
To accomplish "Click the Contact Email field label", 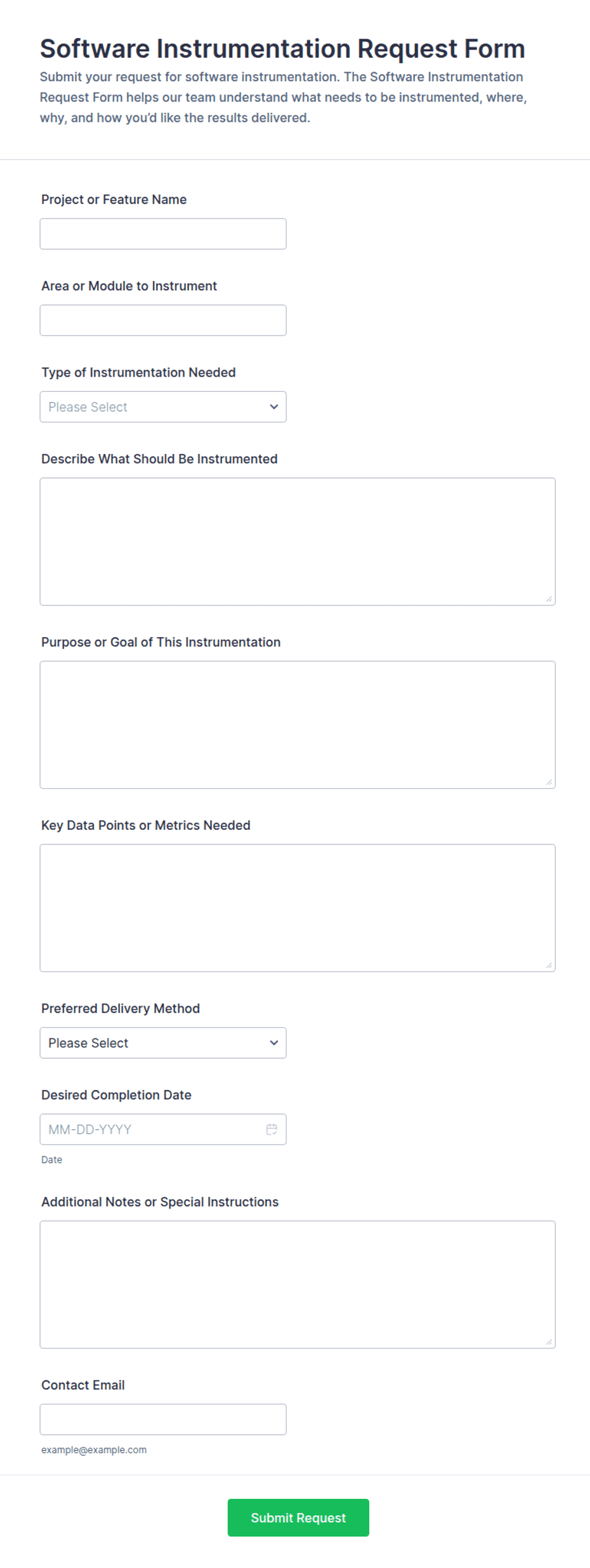I will (x=83, y=1385).
